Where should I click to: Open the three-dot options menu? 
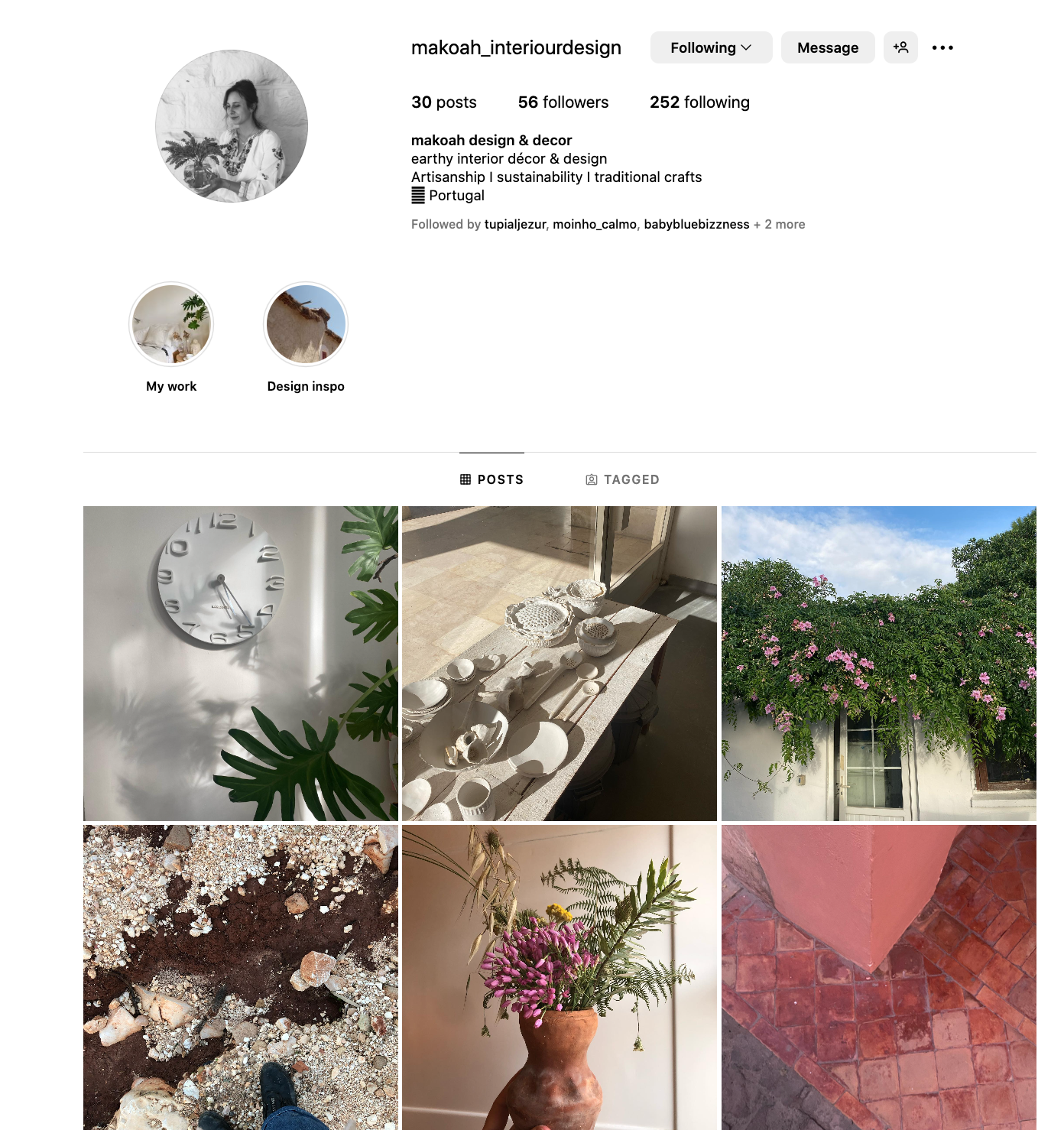942,47
